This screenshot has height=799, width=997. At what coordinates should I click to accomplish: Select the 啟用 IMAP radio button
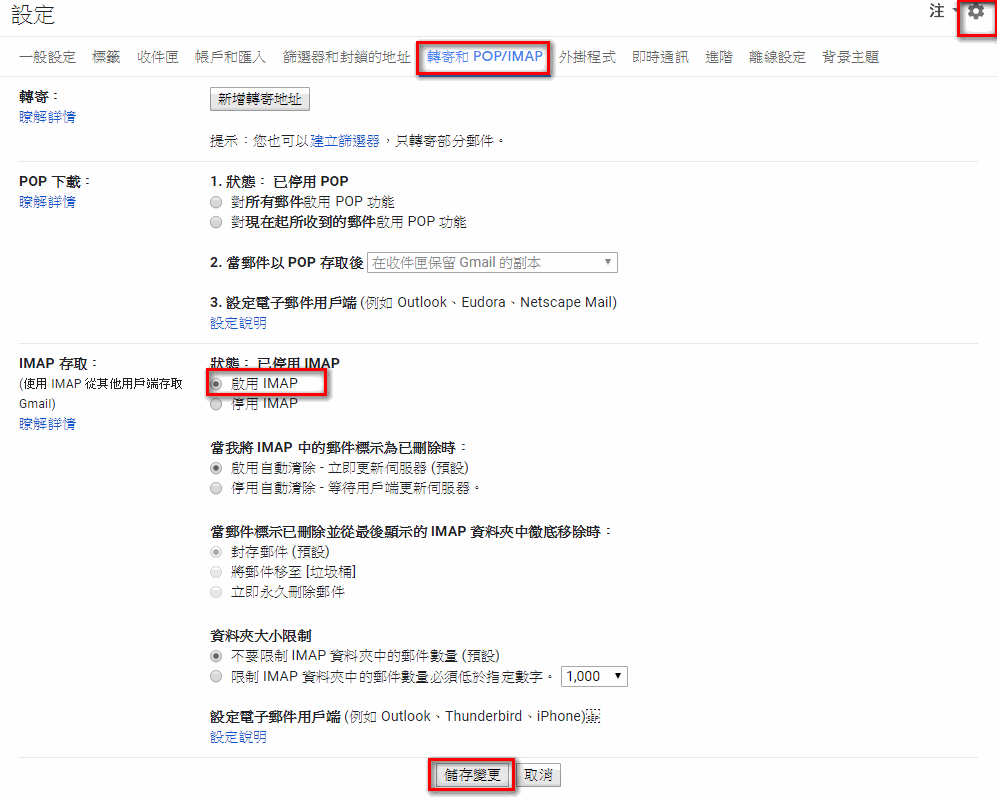tap(216, 384)
